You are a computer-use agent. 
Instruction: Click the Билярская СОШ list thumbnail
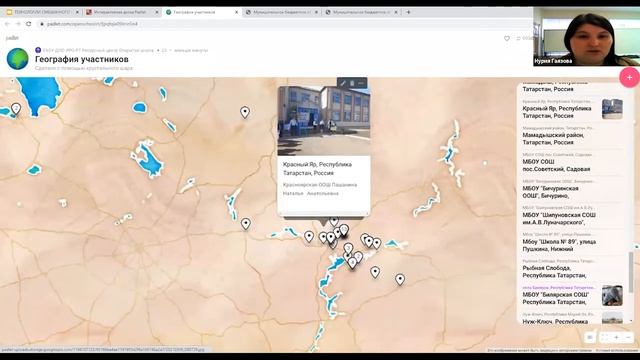pyautogui.click(x=612, y=296)
